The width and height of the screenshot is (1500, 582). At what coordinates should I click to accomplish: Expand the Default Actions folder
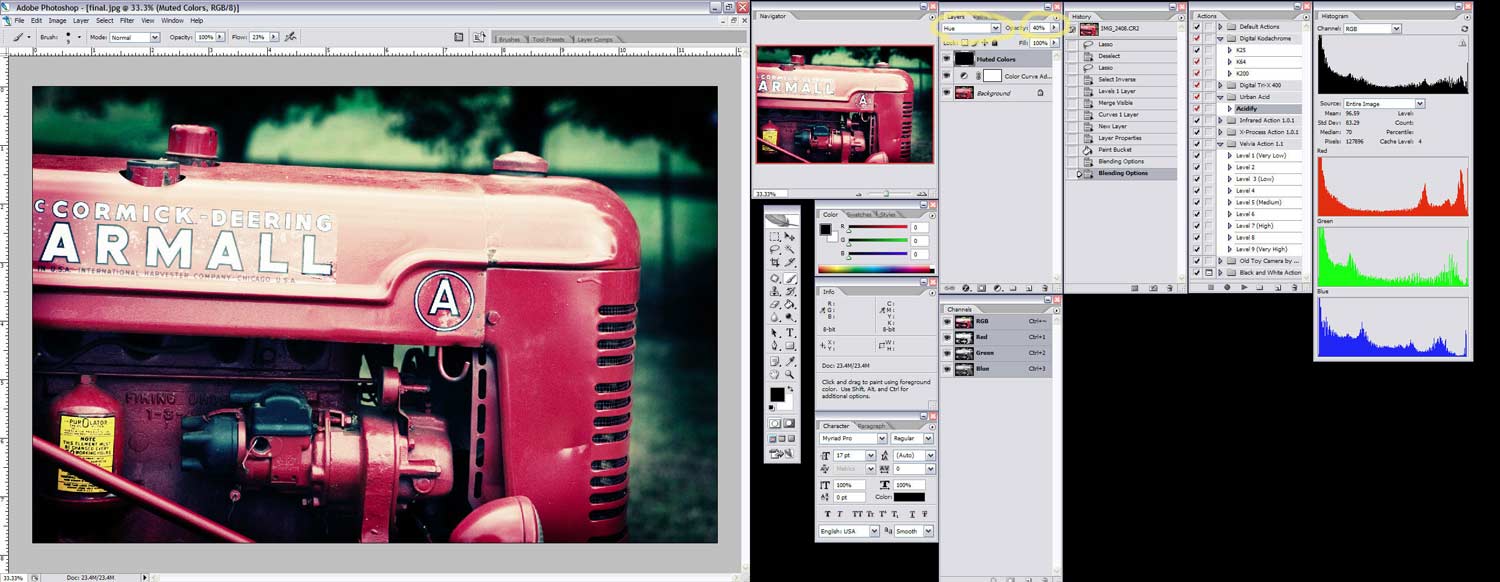click(1220, 27)
